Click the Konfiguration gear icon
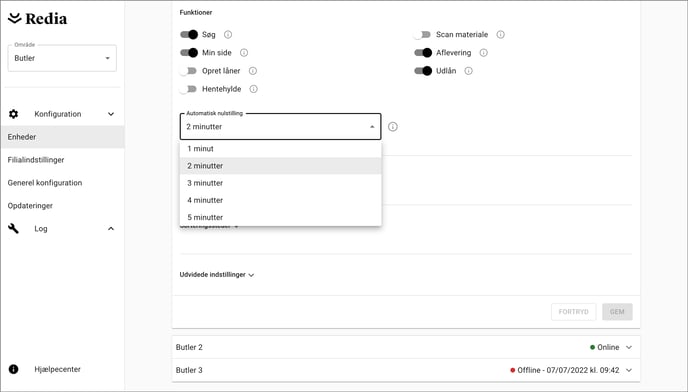 click(x=14, y=114)
